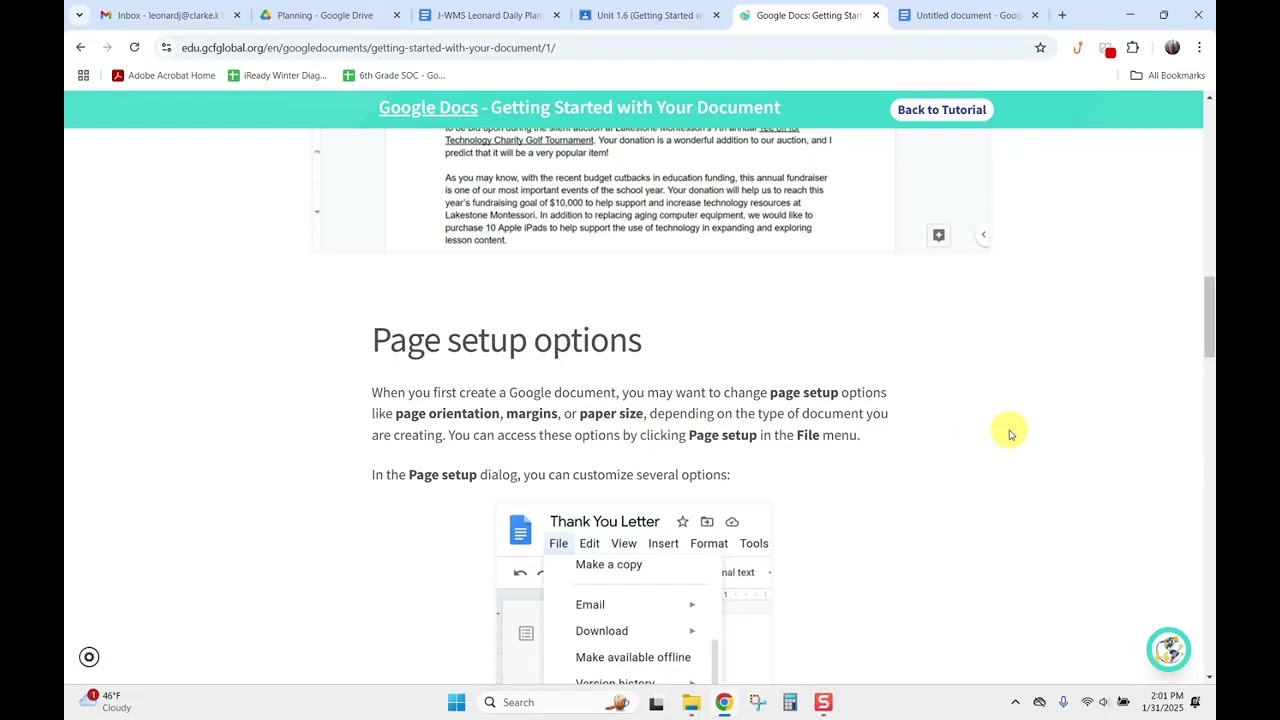The width and height of the screenshot is (1280, 720).
Task: Click the blue Google Docs logo icon
Action: tap(520, 530)
